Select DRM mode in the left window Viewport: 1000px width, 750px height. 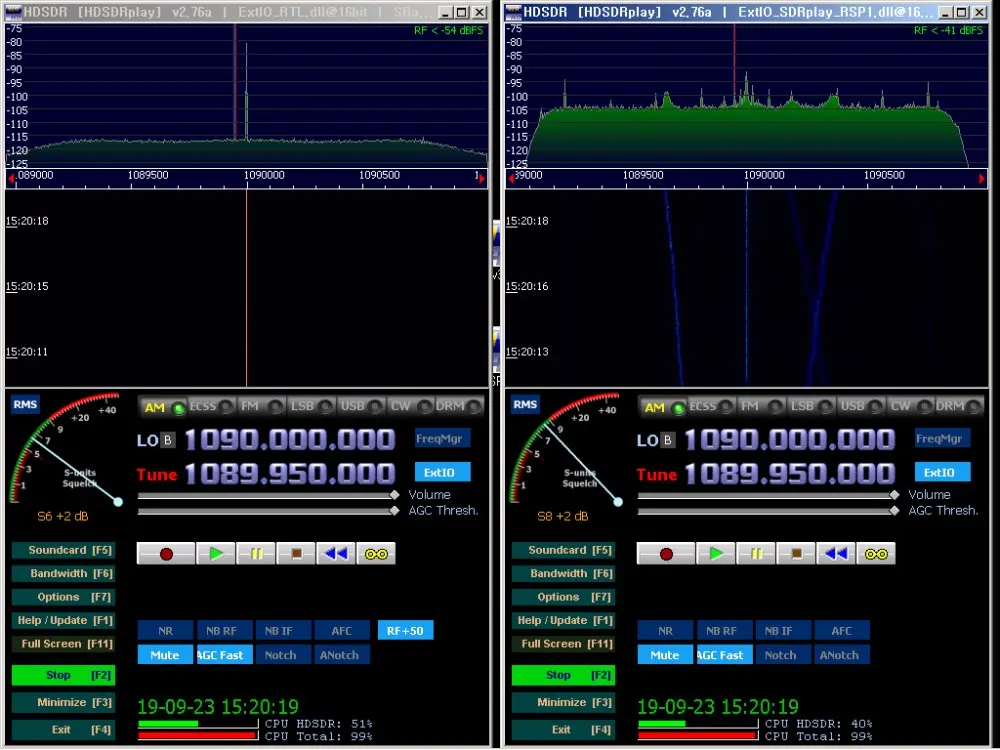pos(460,406)
